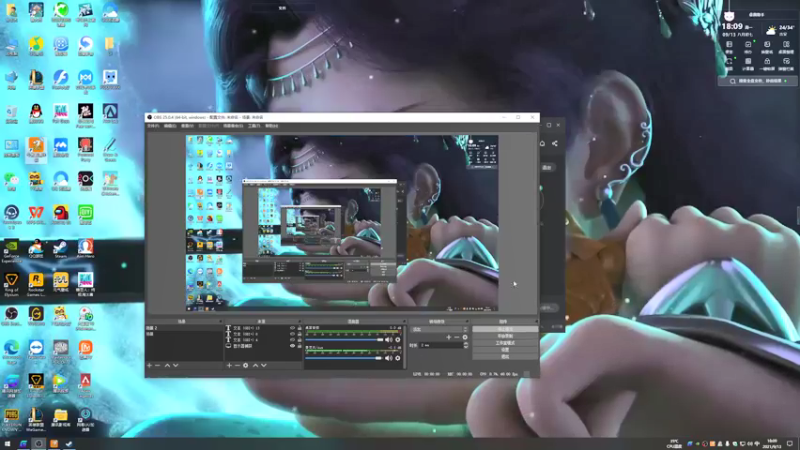Image resolution: width=800 pixels, height=450 pixels.
Task: Click top streaming button in Controls
Action: [505, 329]
